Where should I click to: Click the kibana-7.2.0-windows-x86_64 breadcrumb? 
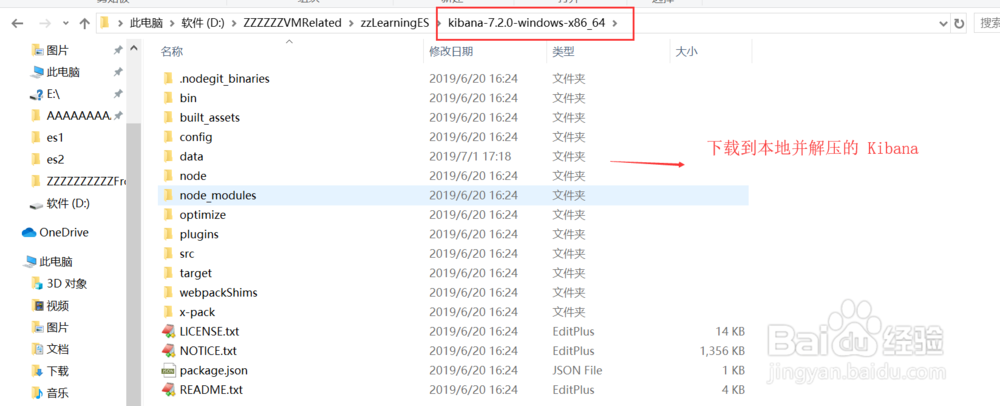526,24
